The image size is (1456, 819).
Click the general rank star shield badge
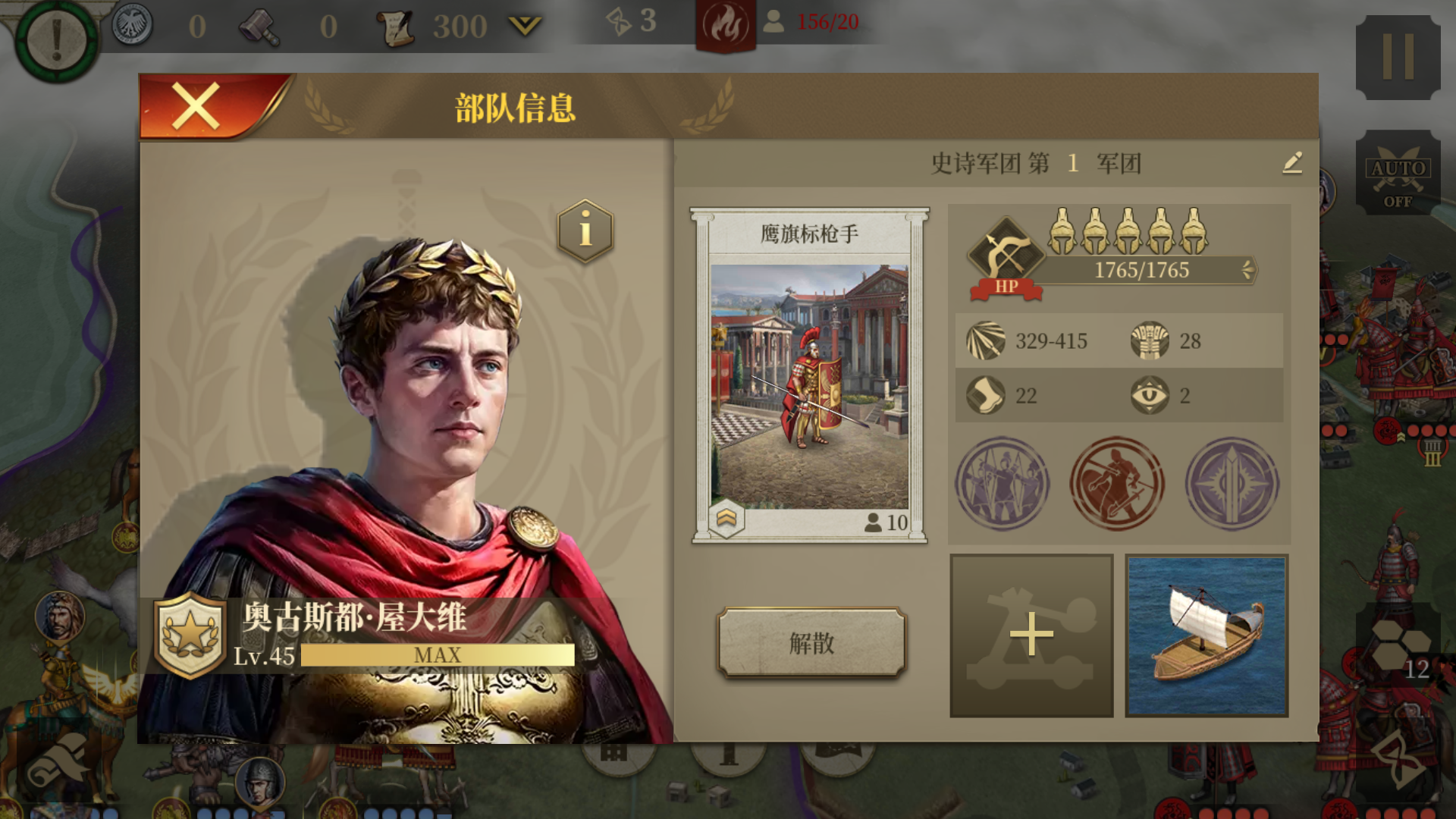click(190, 635)
